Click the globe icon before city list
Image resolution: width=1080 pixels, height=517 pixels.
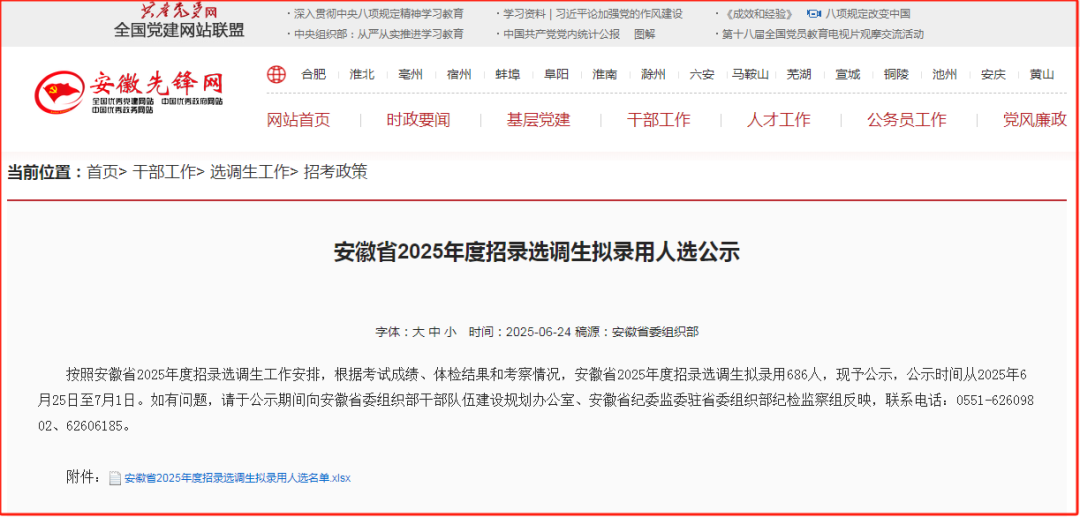coord(276,74)
